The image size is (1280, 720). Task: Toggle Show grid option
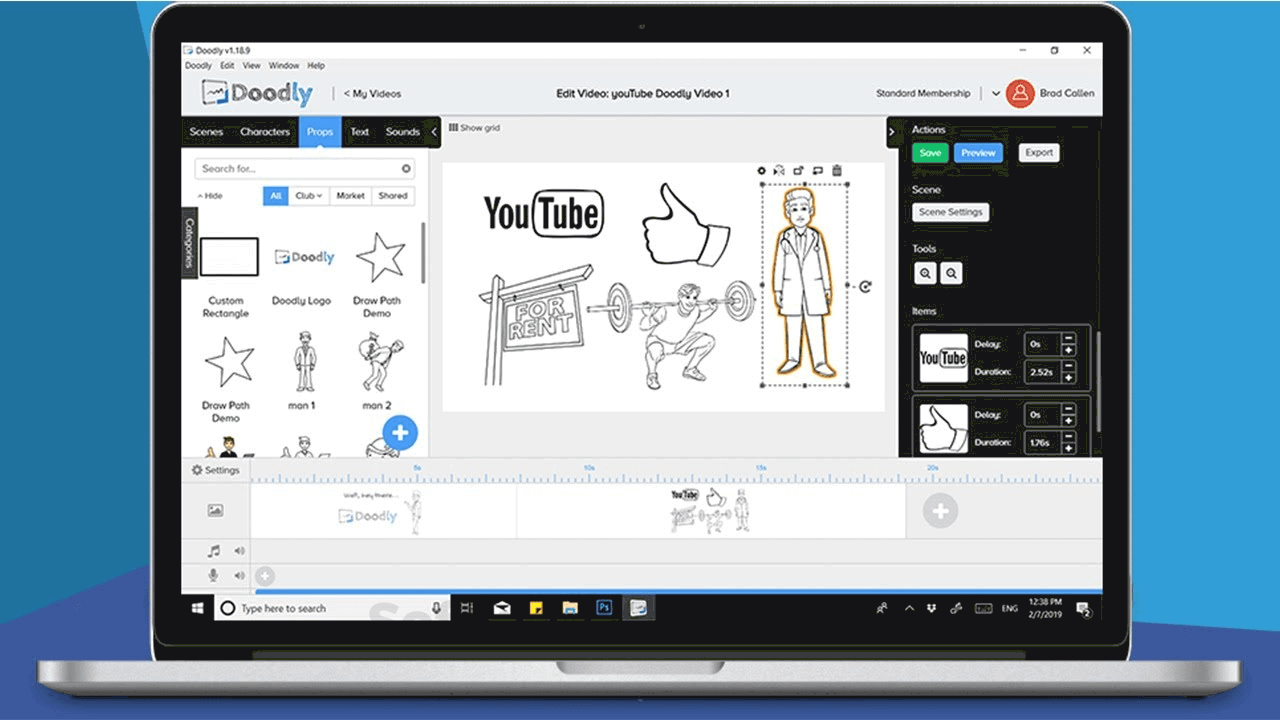pos(474,128)
